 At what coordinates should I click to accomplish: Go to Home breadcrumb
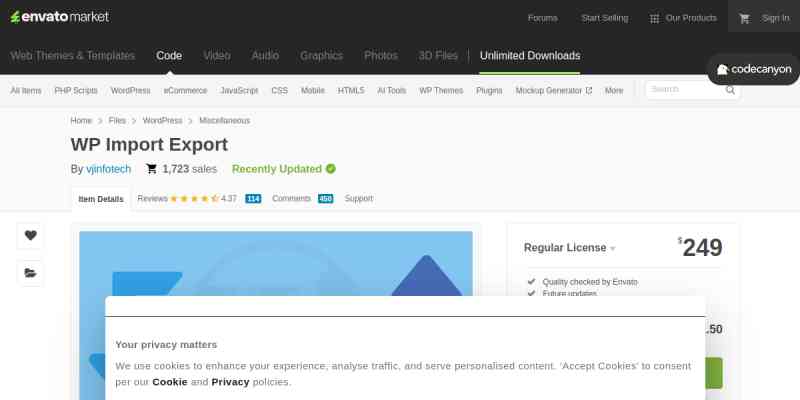pyautogui.click(x=81, y=120)
